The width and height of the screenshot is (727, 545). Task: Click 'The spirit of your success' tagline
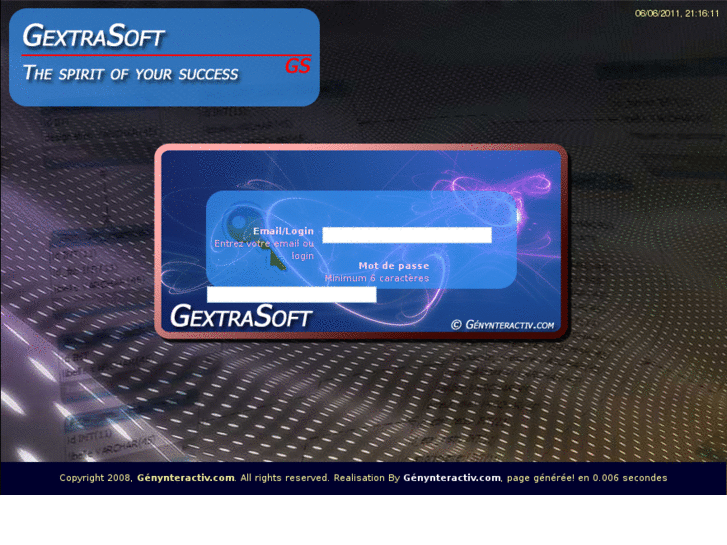[x=130, y=73]
